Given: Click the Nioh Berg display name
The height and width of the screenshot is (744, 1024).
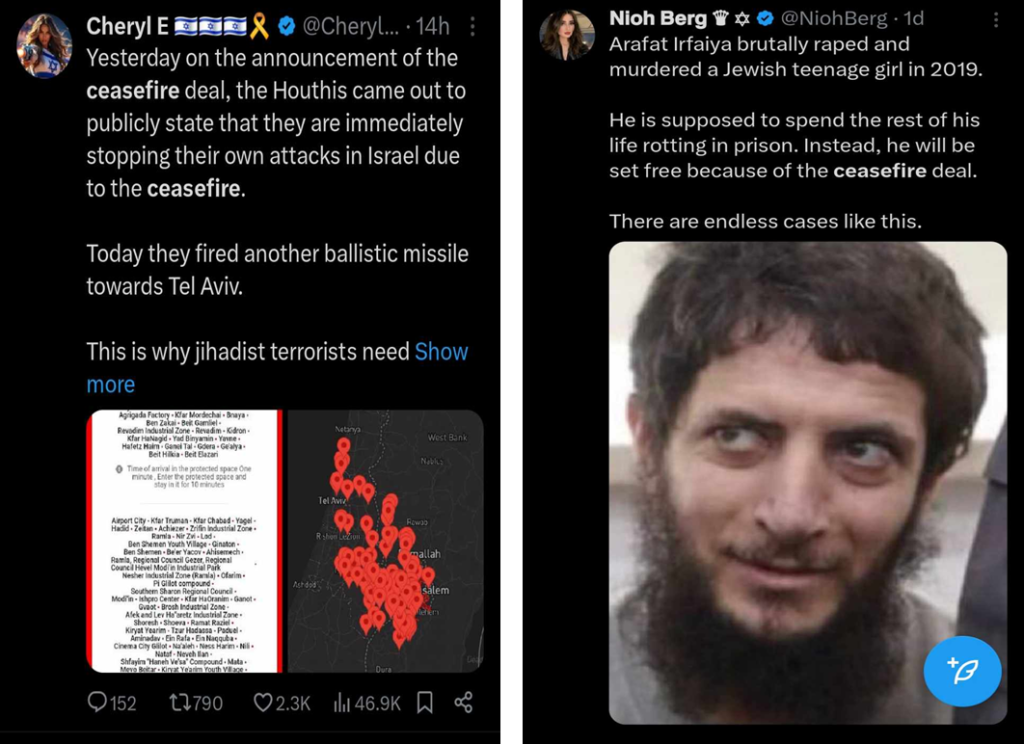Looking at the screenshot, I should (658, 18).
